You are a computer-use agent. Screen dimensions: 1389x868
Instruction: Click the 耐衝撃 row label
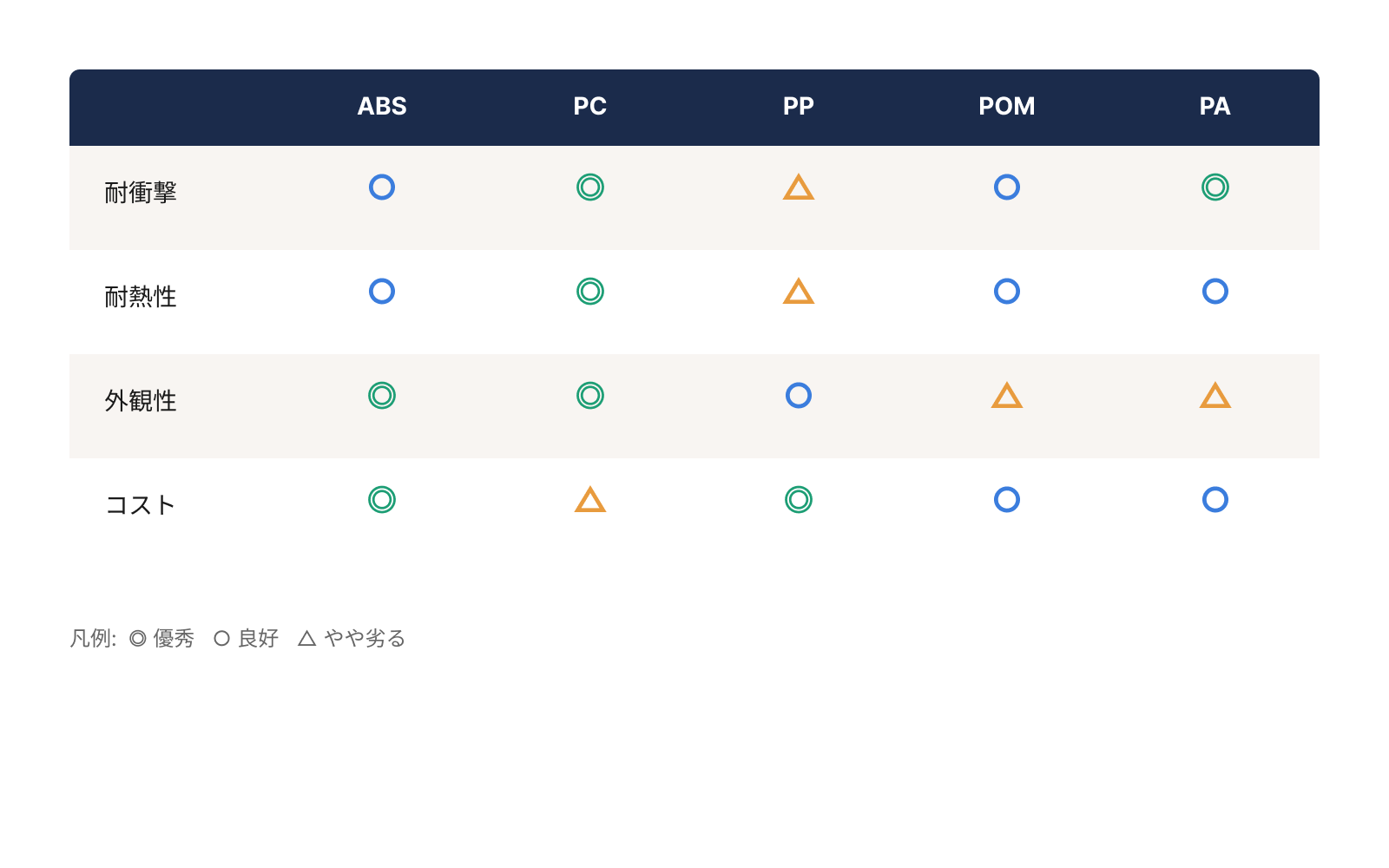pos(141,193)
